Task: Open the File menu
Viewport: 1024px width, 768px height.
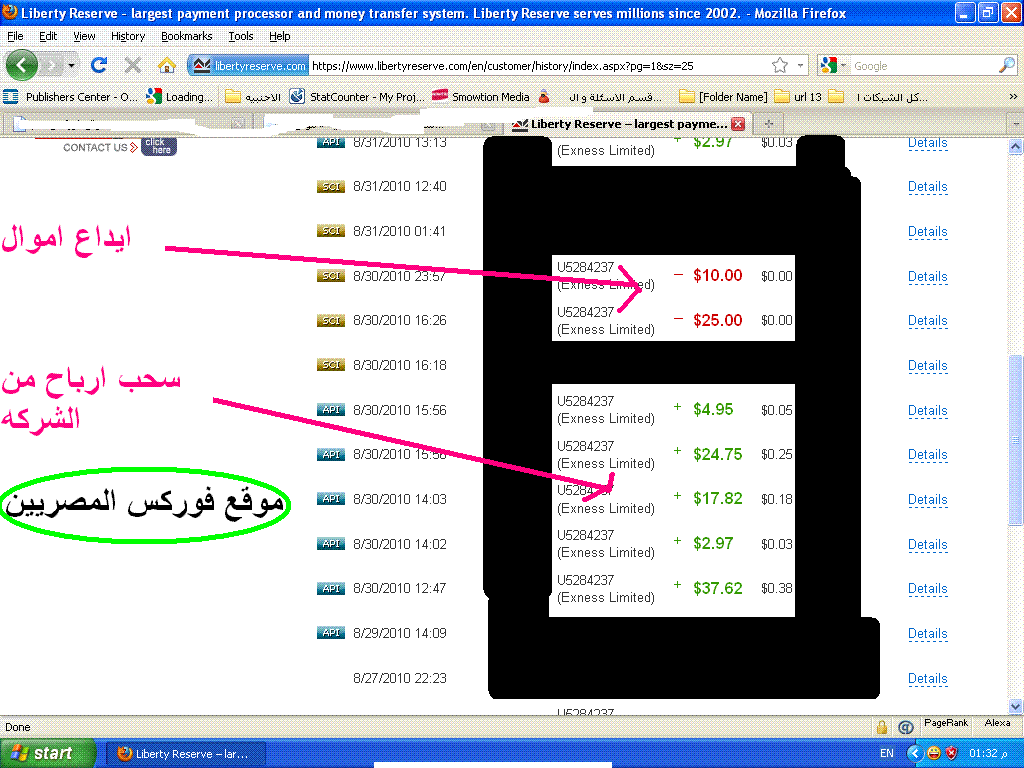Action: pyautogui.click(x=15, y=36)
